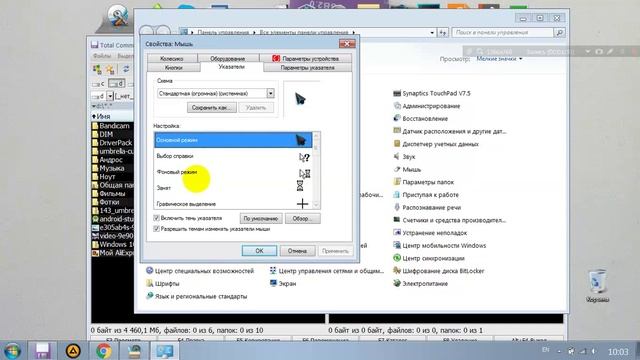Select Занят pointer row
The width and height of the screenshot is (640, 360).
[233, 188]
